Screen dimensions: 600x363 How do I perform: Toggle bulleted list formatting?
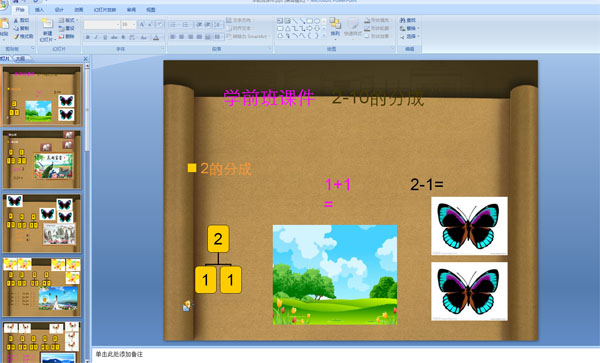pyautogui.click(x=173, y=24)
